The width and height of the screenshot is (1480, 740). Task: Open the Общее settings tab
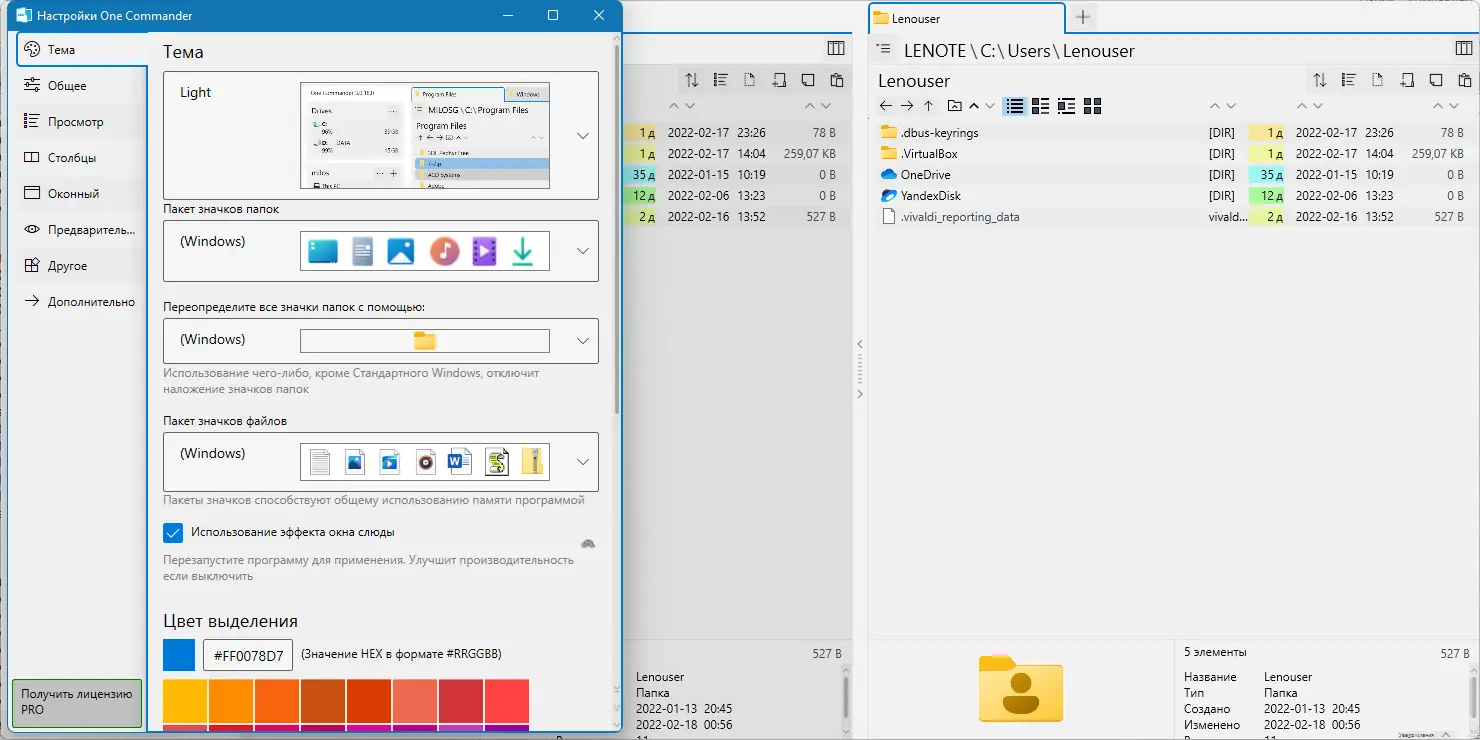[82, 85]
